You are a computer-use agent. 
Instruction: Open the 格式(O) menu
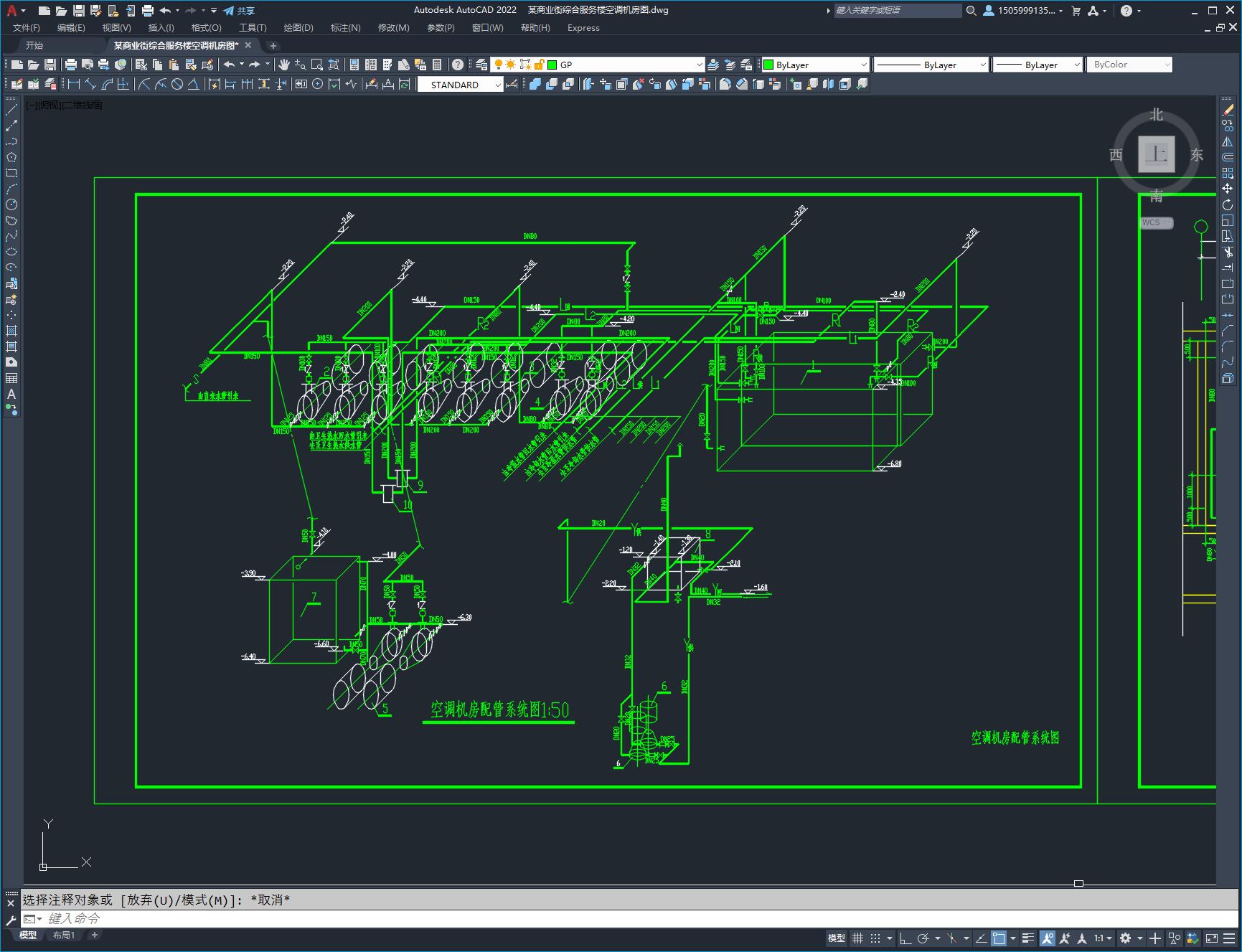(206, 27)
